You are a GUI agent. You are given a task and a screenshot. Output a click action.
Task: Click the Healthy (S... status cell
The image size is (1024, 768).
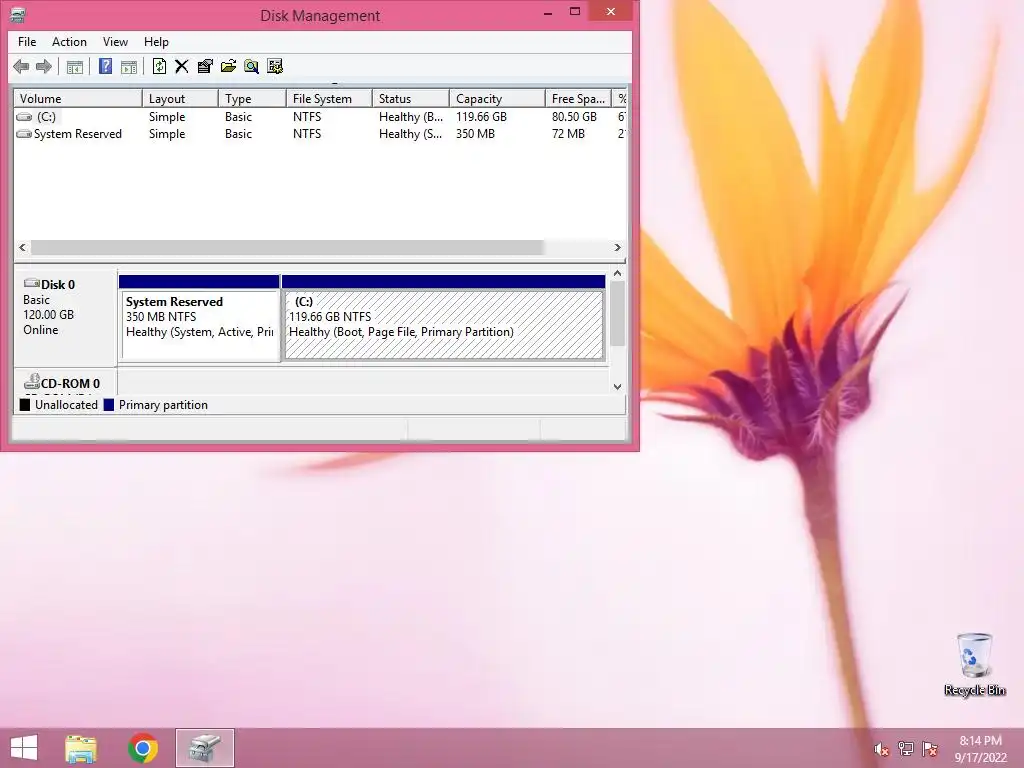tap(411, 134)
